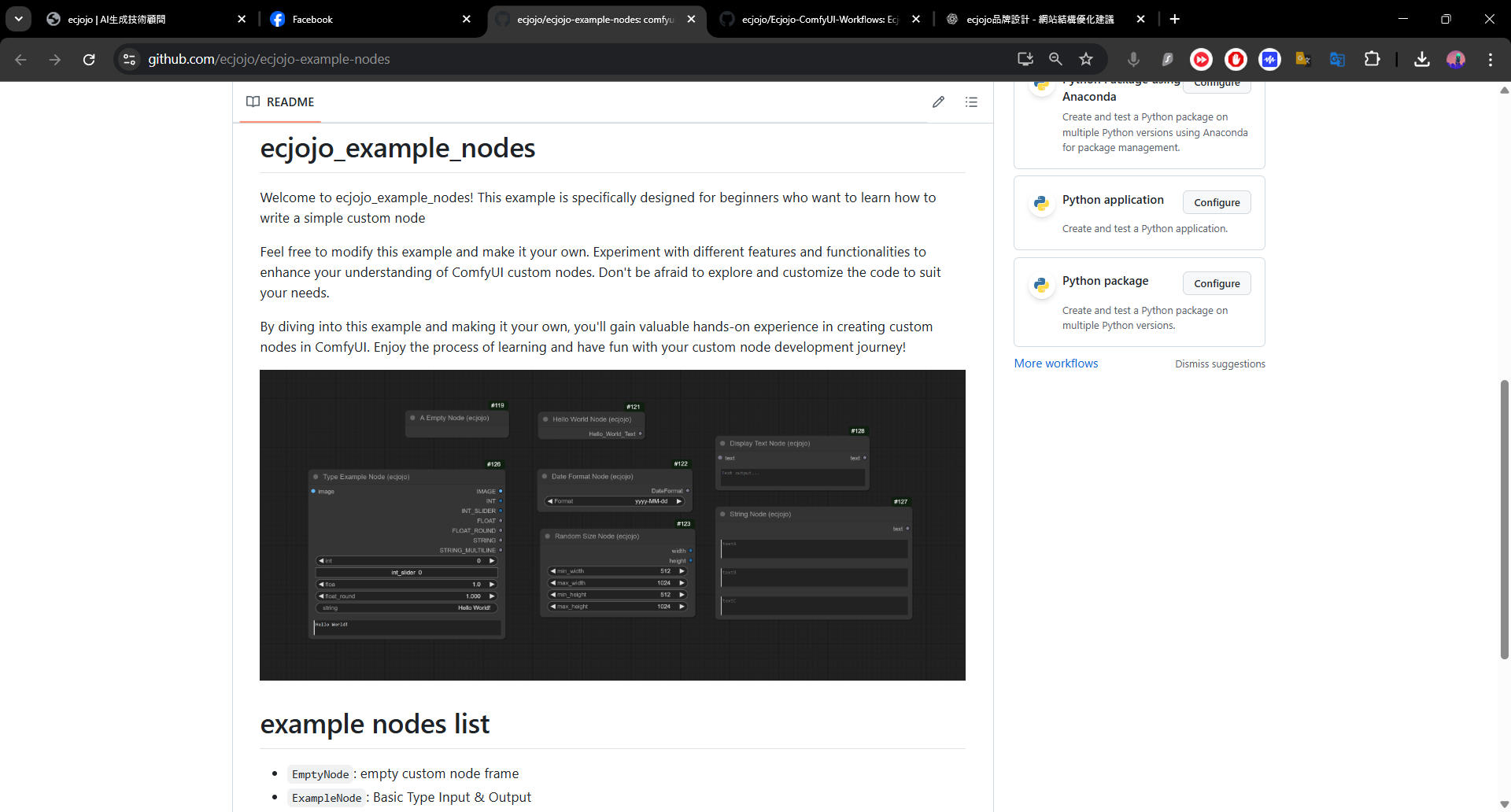
Task: Click the Python logo on Python package card
Action: [1041, 285]
